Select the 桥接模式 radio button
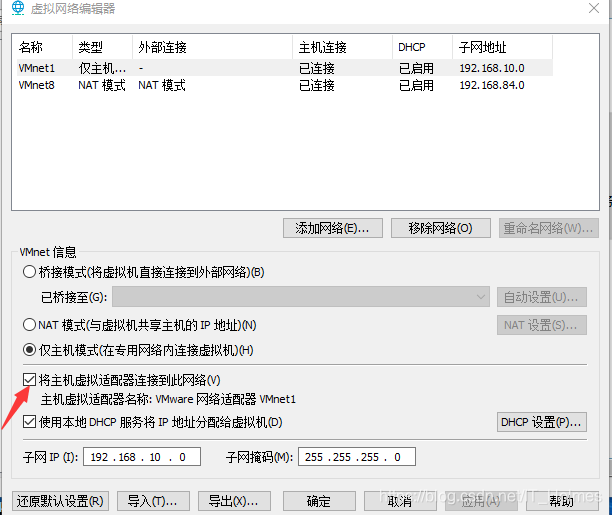 [29, 272]
